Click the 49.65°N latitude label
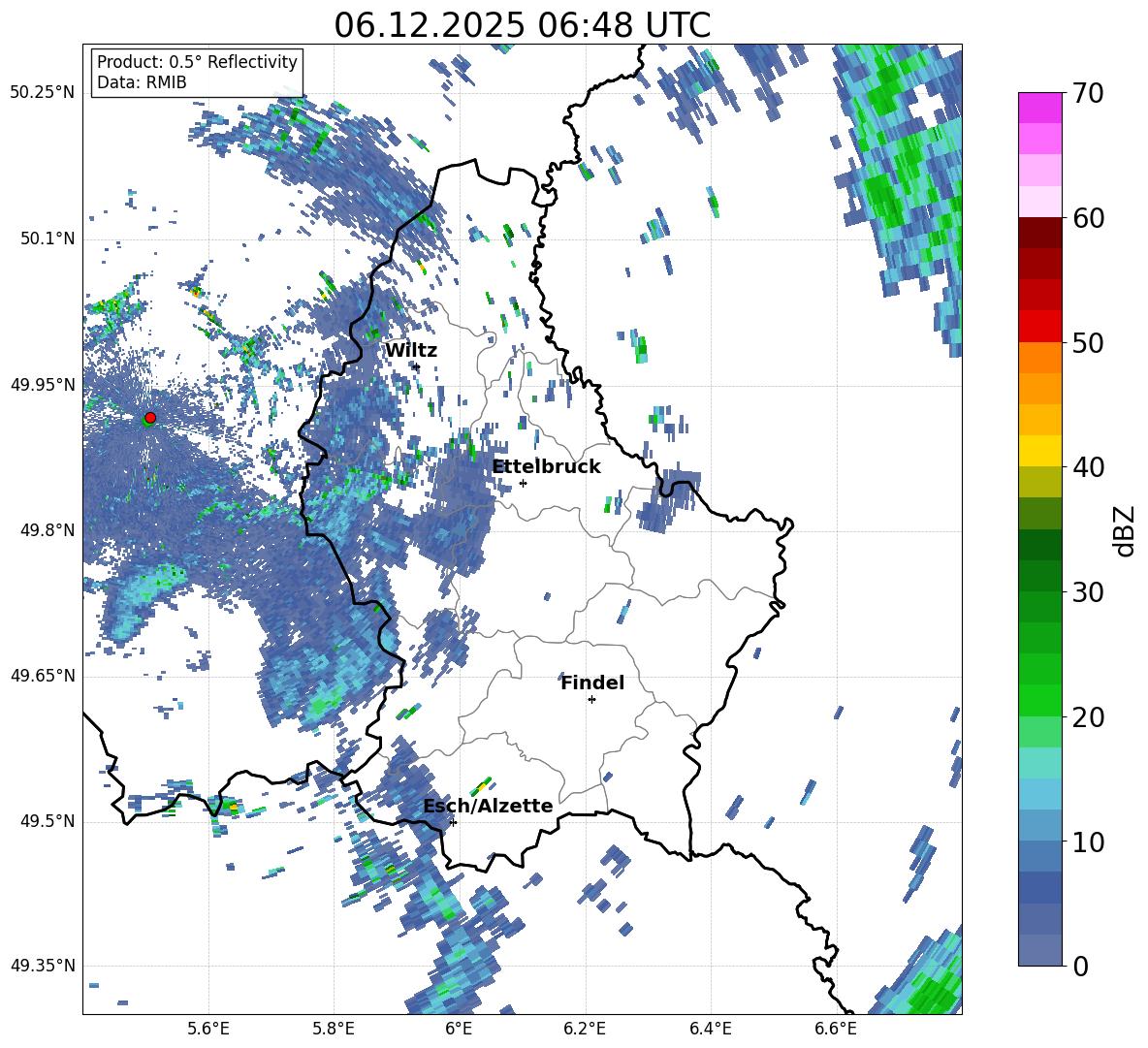Image resolution: width=1148 pixels, height=1048 pixels. coord(43,676)
